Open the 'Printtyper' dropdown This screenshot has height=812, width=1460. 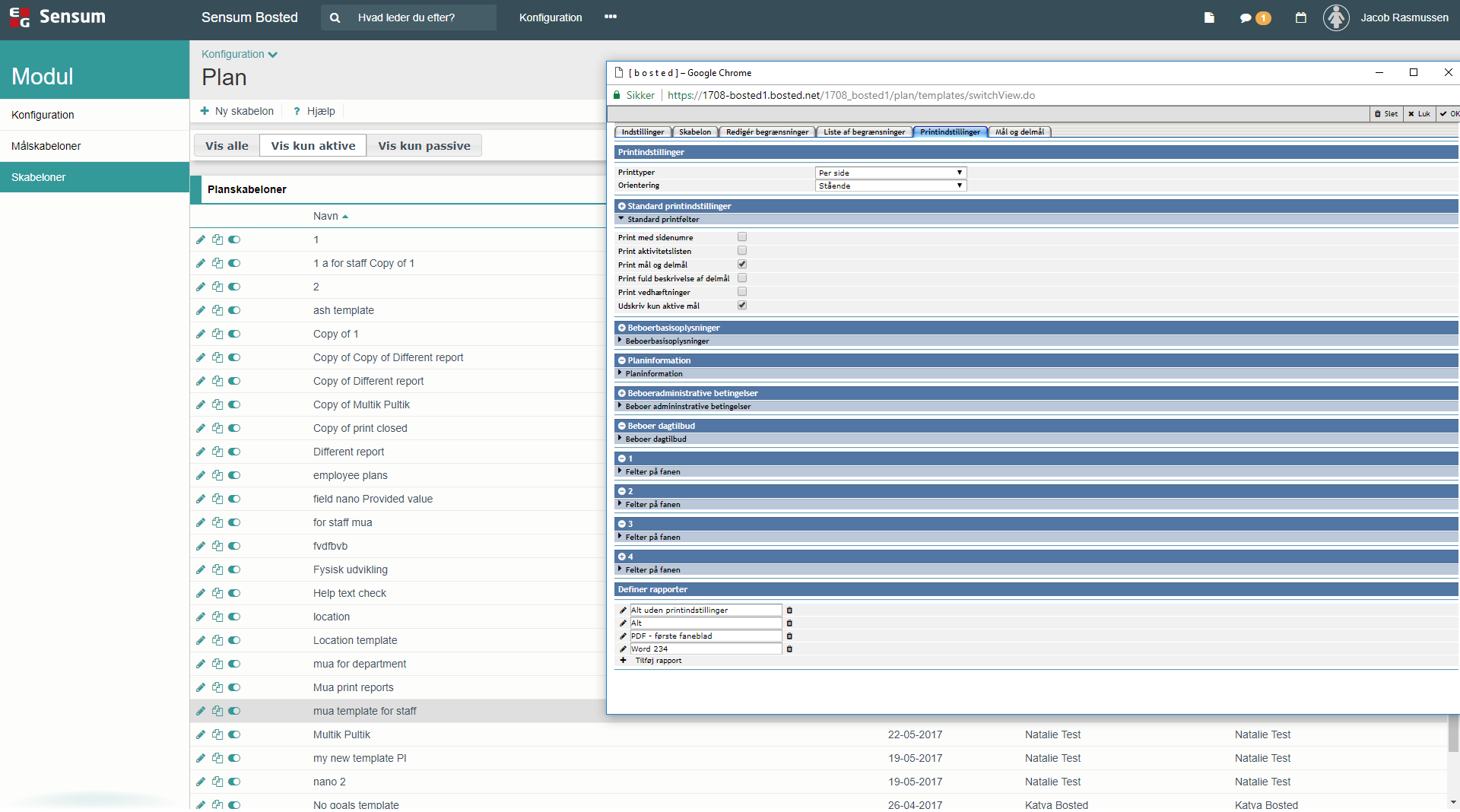coord(890,173)
